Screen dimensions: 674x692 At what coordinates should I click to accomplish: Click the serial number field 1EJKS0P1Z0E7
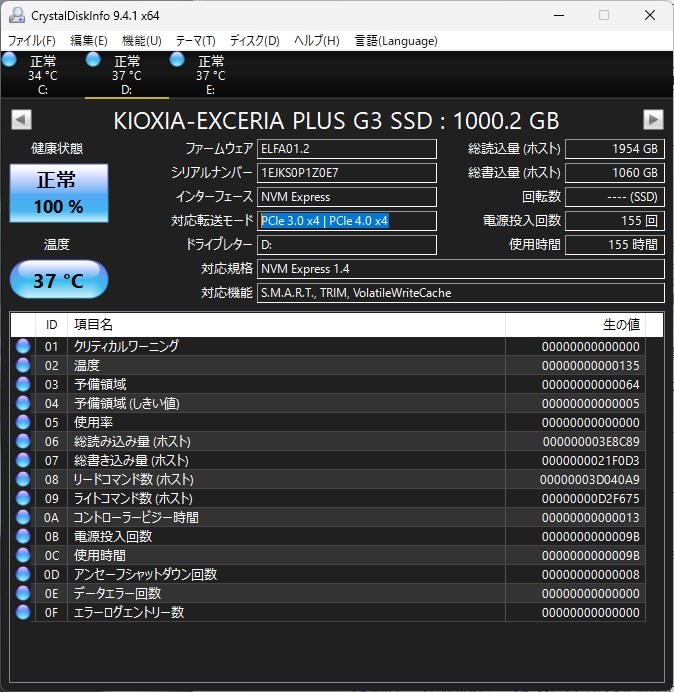coord(347,173)
